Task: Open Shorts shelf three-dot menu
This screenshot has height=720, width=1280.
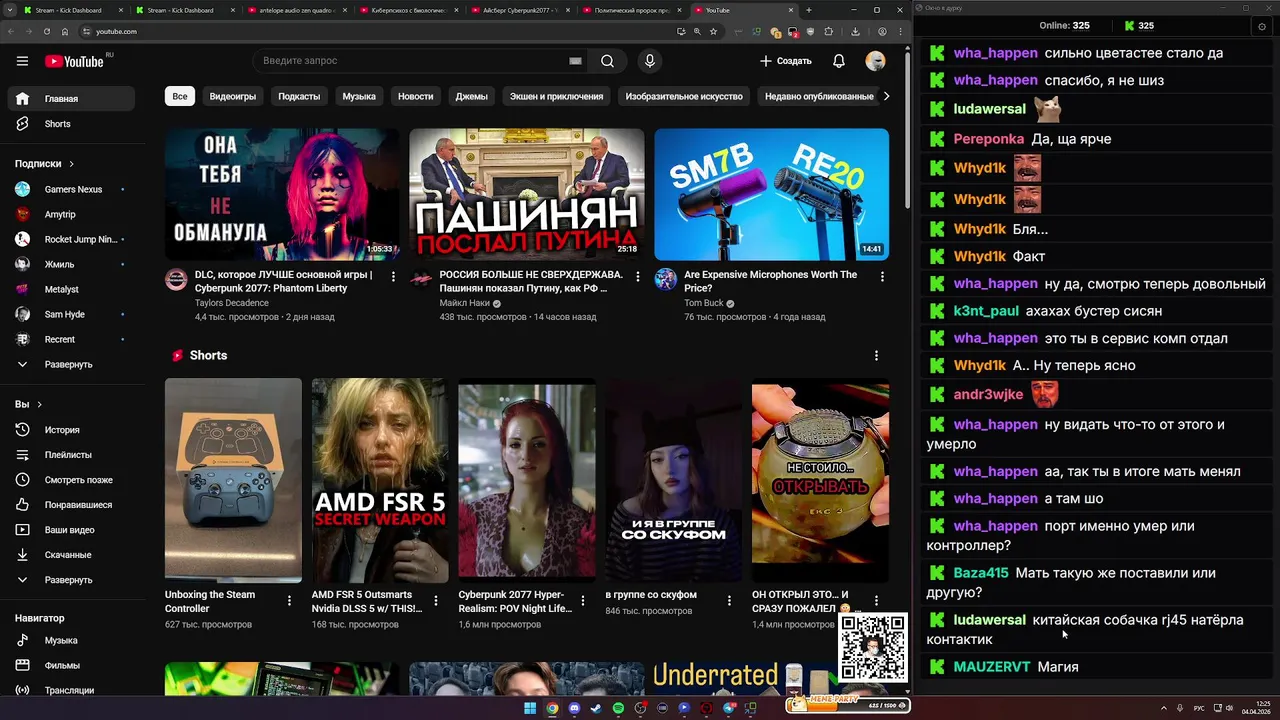Action: click(x=877, y=356)
